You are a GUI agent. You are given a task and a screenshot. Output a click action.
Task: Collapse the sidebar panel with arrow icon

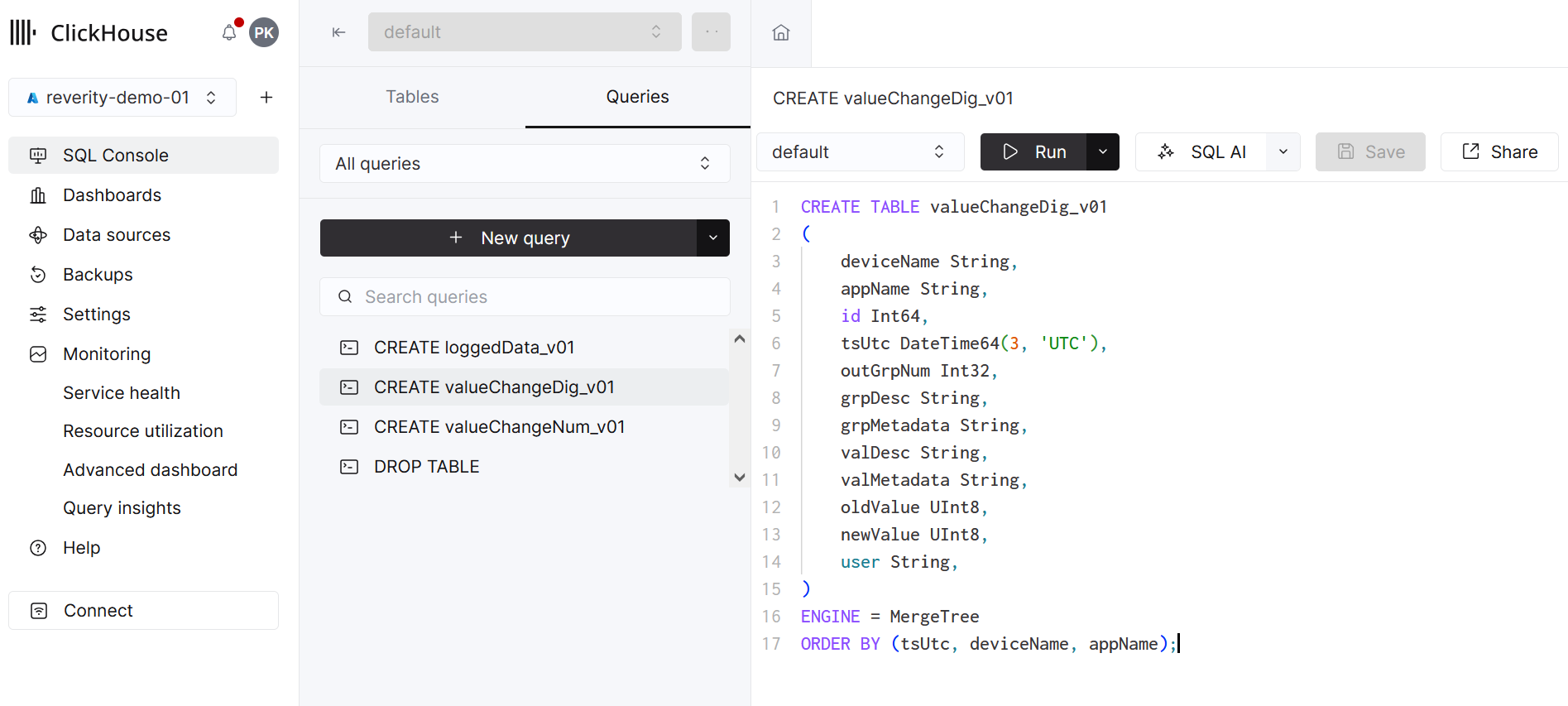click(338, 32)
